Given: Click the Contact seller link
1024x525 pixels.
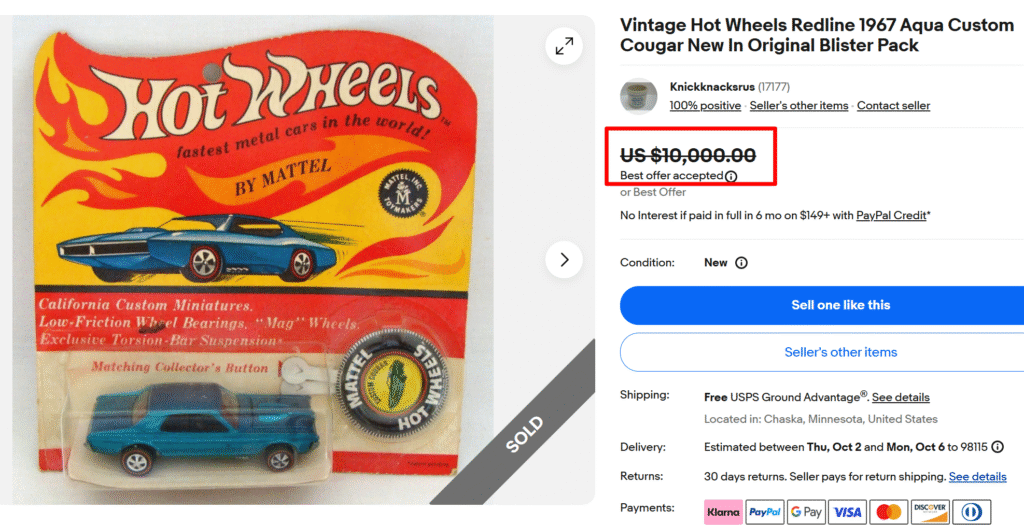Looking at the screenshot, I should coord(893,106).
